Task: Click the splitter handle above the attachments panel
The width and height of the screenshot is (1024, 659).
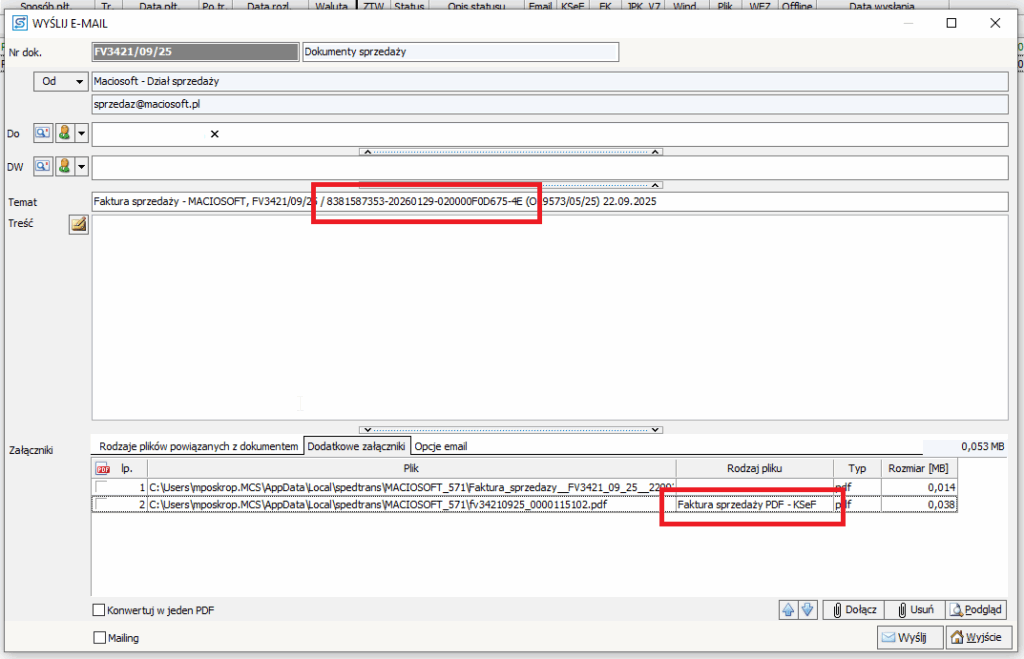Action: [x=510, y=430]
